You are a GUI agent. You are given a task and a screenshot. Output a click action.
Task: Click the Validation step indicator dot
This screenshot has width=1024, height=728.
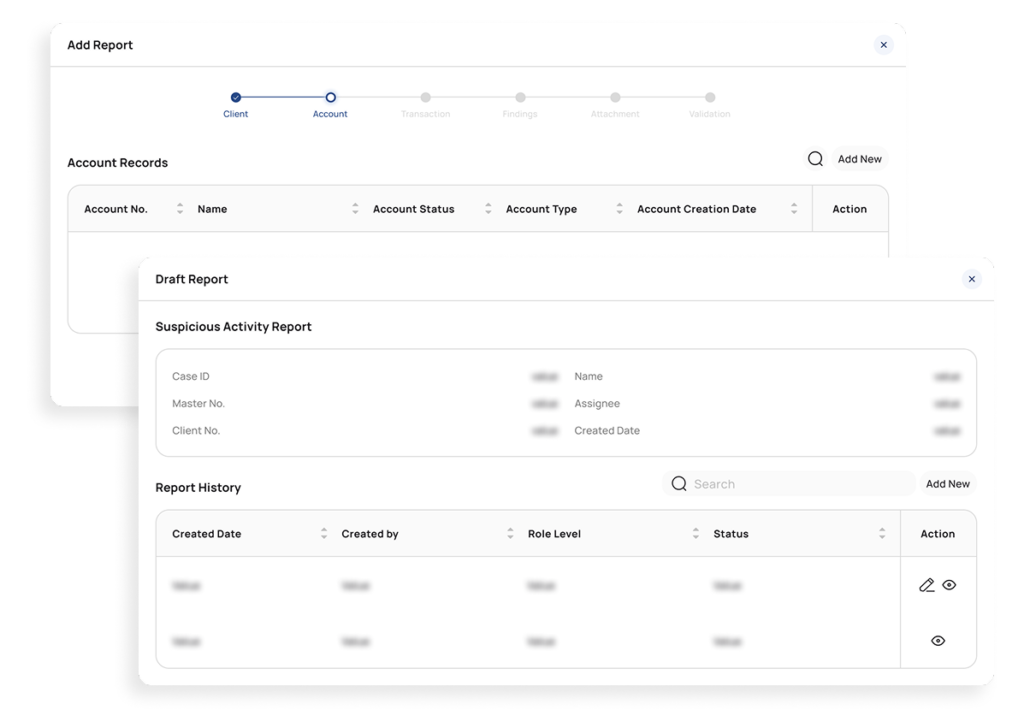709,99
